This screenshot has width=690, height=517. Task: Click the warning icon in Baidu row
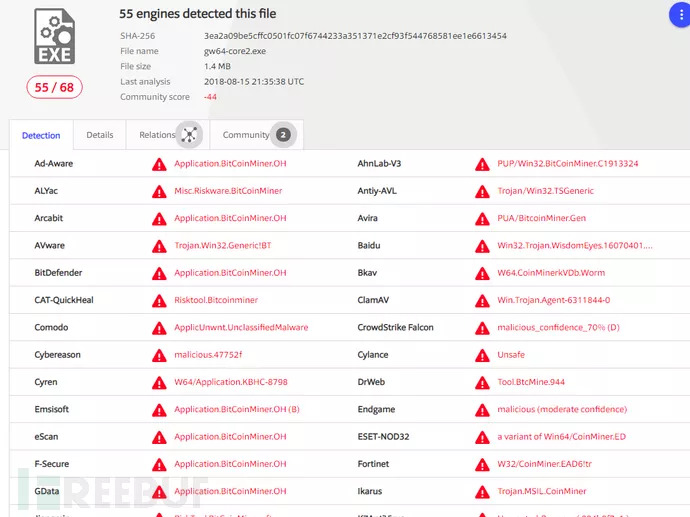tap(482, 246)
